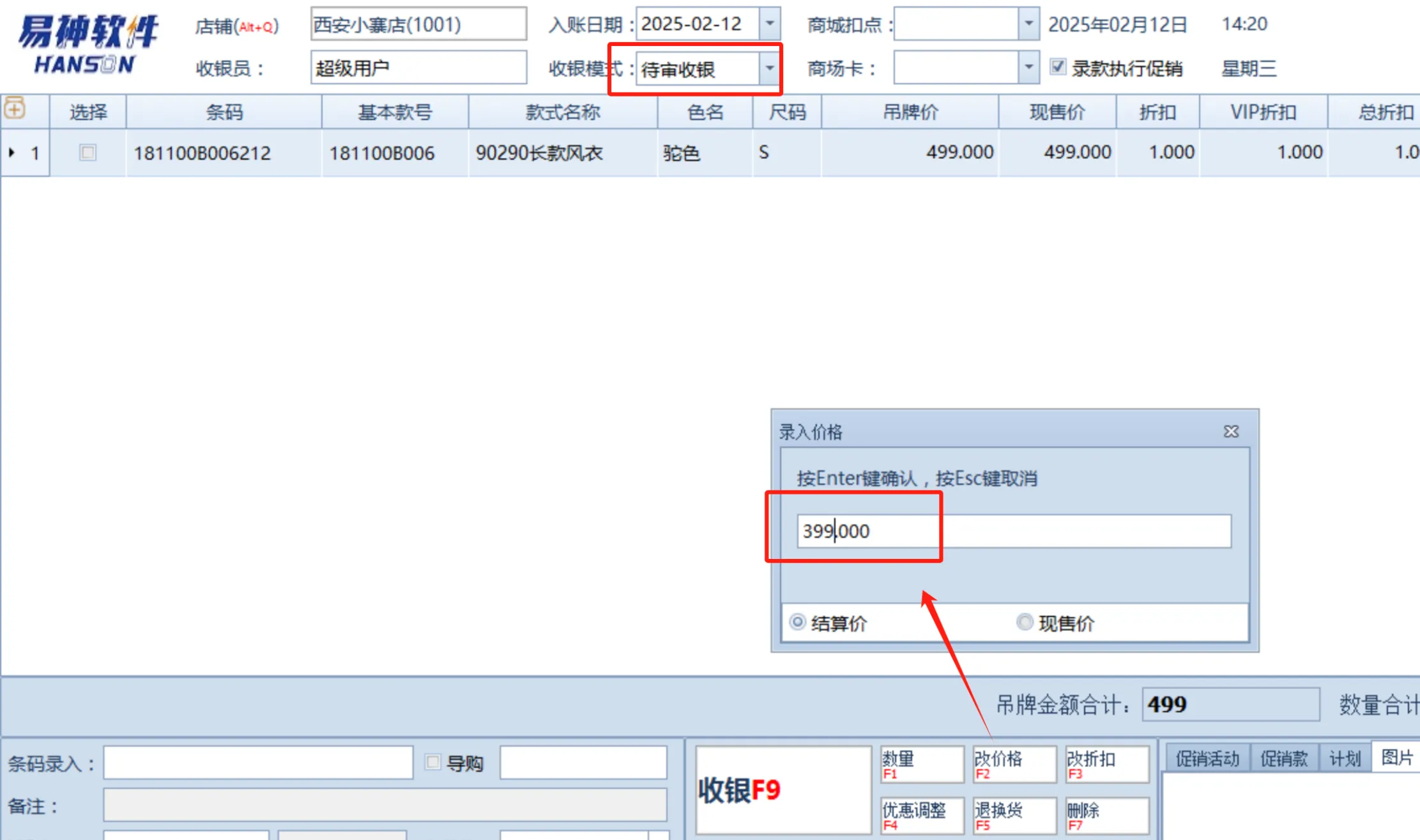Check the row 1 选择 checkbox
The image size is (1420, 840).
click(x=88, y=153)
